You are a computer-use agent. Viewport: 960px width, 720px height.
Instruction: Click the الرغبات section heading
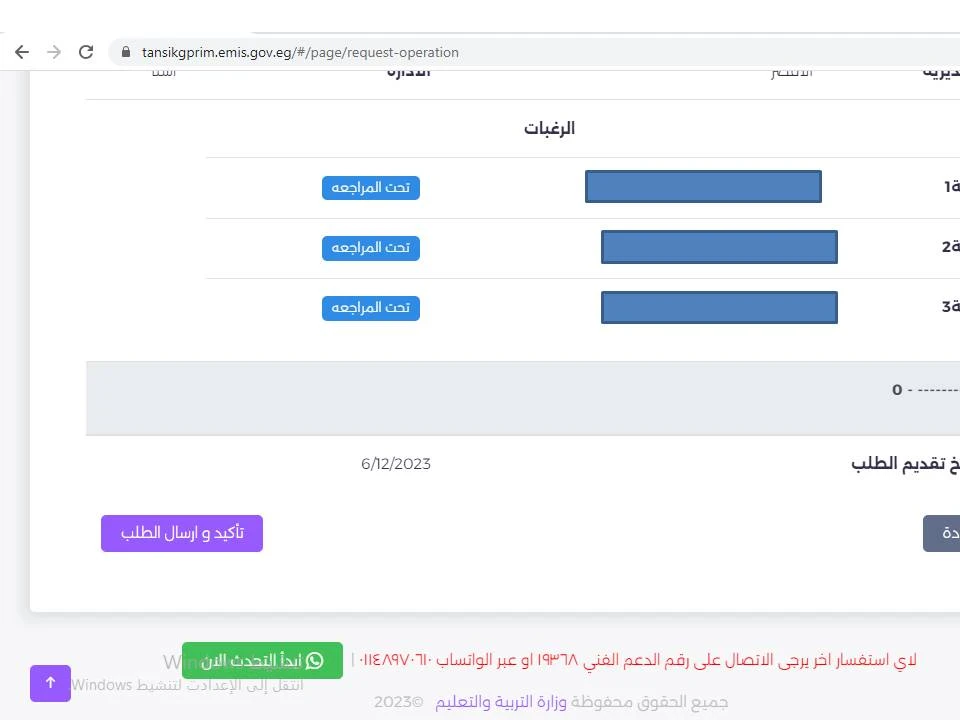pyautogui.click(x=549, y=129)
